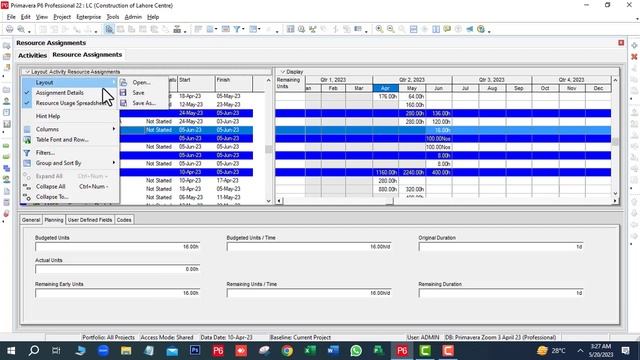Click the table vertical scrollbar down arrow
This screenshot has height=360, width=640.
[x=268, y=201]
